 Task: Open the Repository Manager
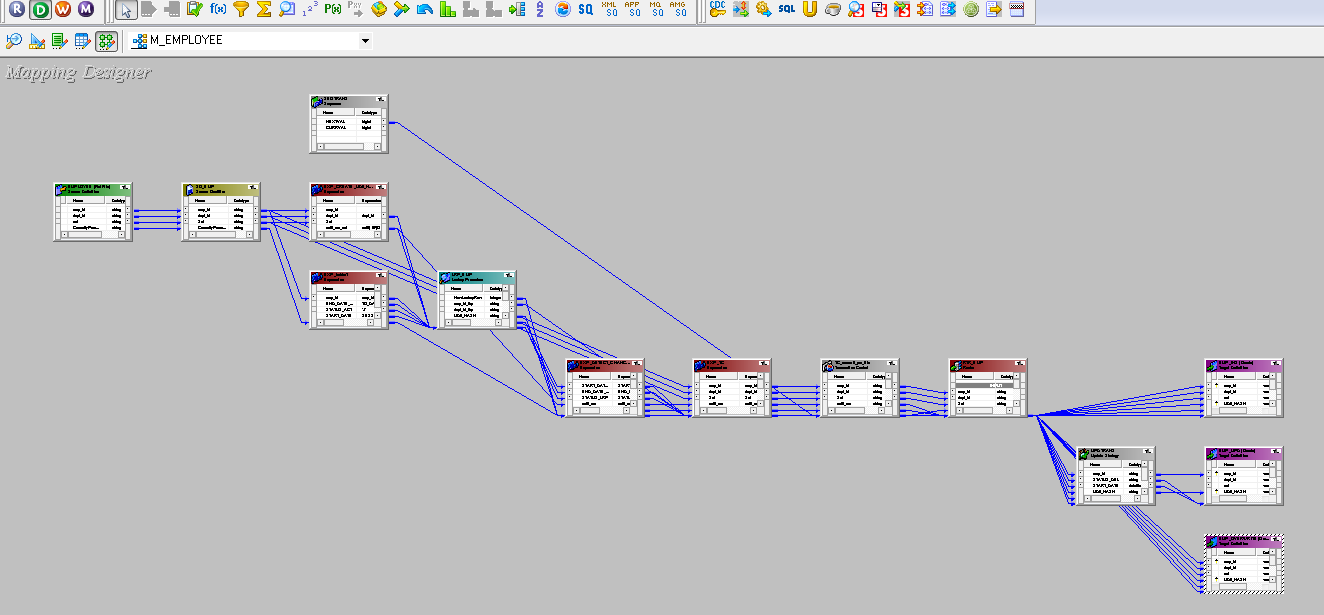[x=14, y=11]
